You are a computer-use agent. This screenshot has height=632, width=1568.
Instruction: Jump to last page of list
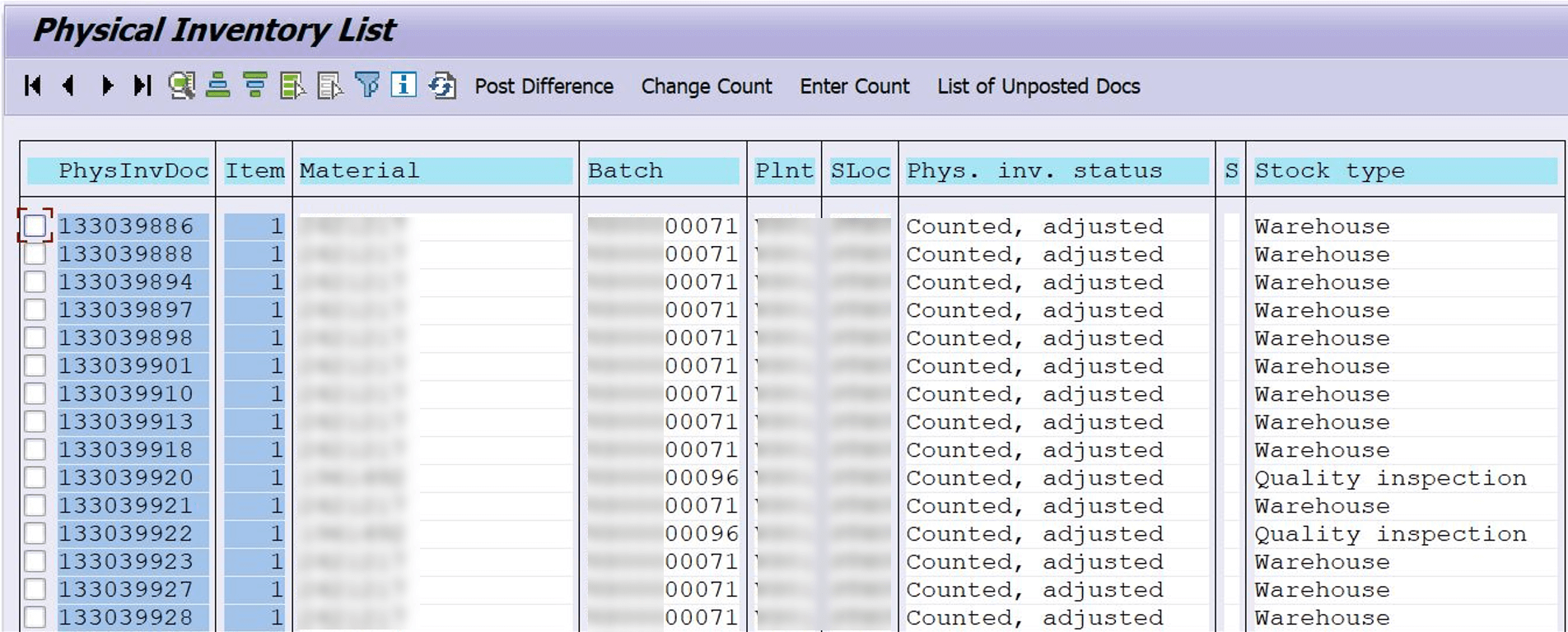[142, 86]
